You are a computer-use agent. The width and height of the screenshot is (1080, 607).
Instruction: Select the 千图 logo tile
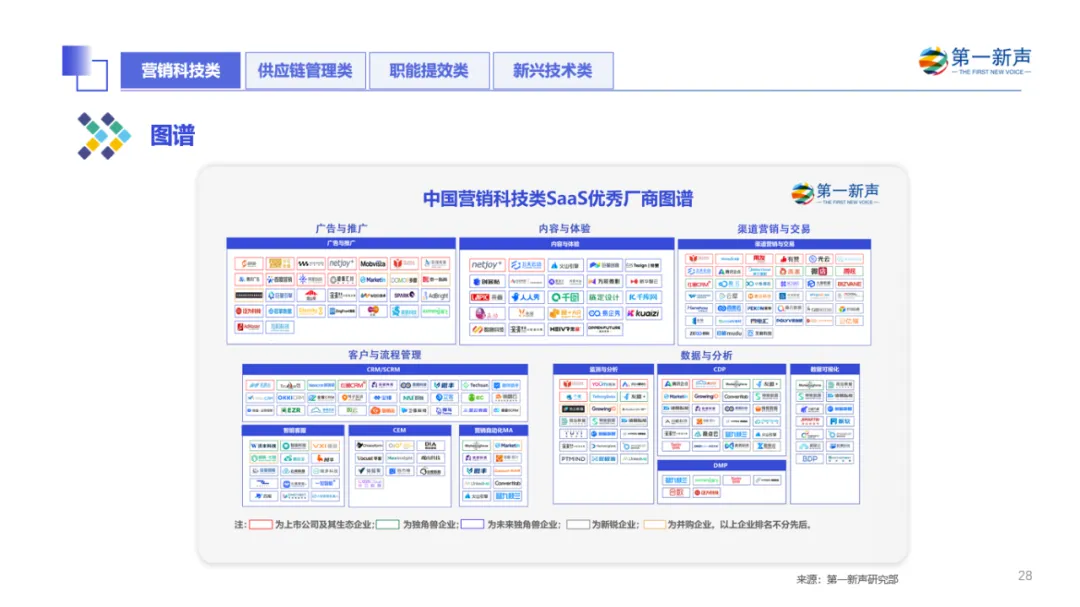pos(565,297)
